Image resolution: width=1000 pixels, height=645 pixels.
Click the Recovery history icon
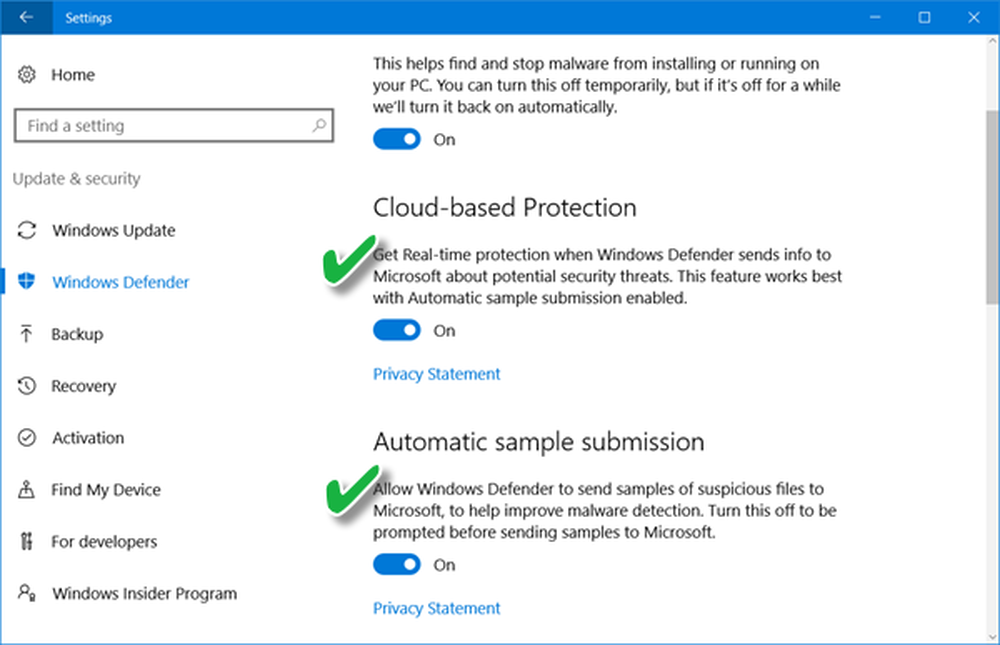pos(27,385)
